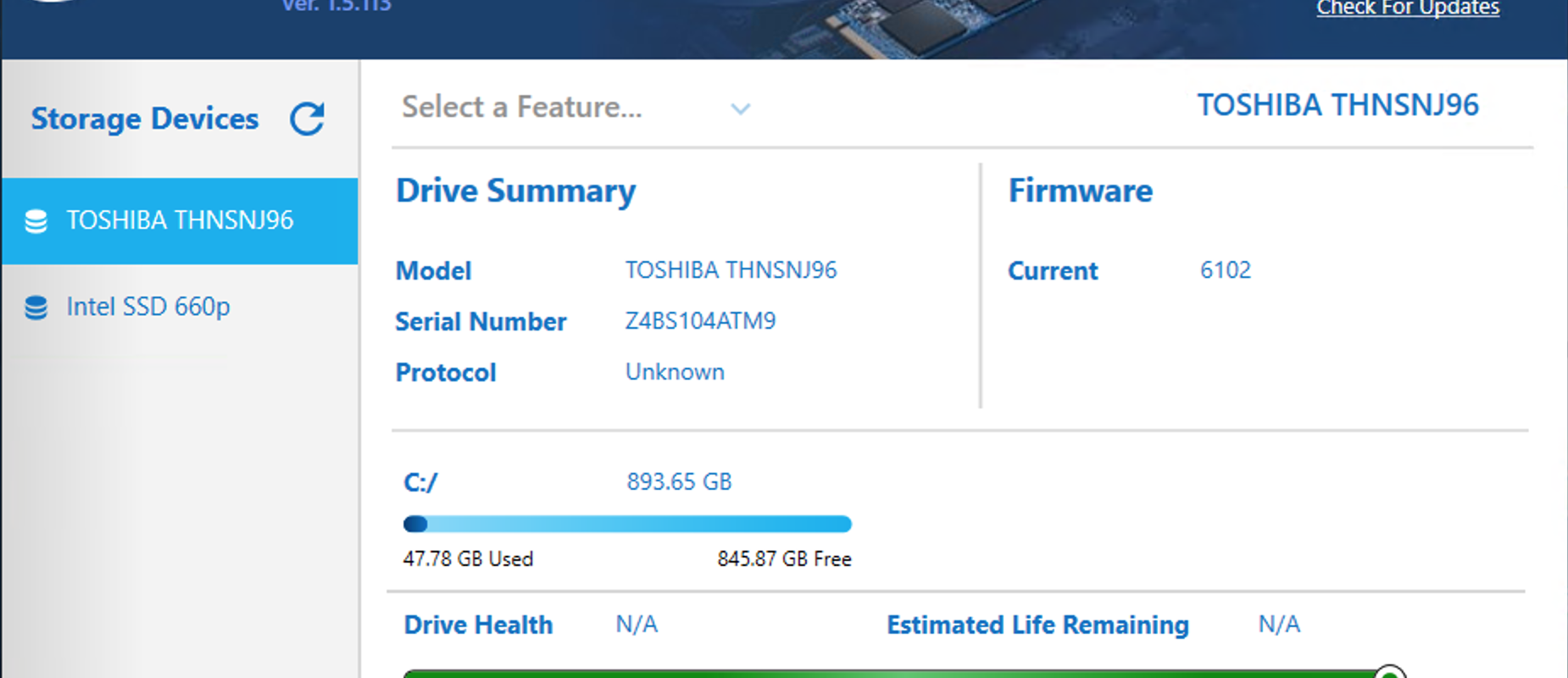The width and height of the screenshot is (1568, 678).
Task: Choose Intel SSD 660p in device list
Action: (x=180, y=307)
